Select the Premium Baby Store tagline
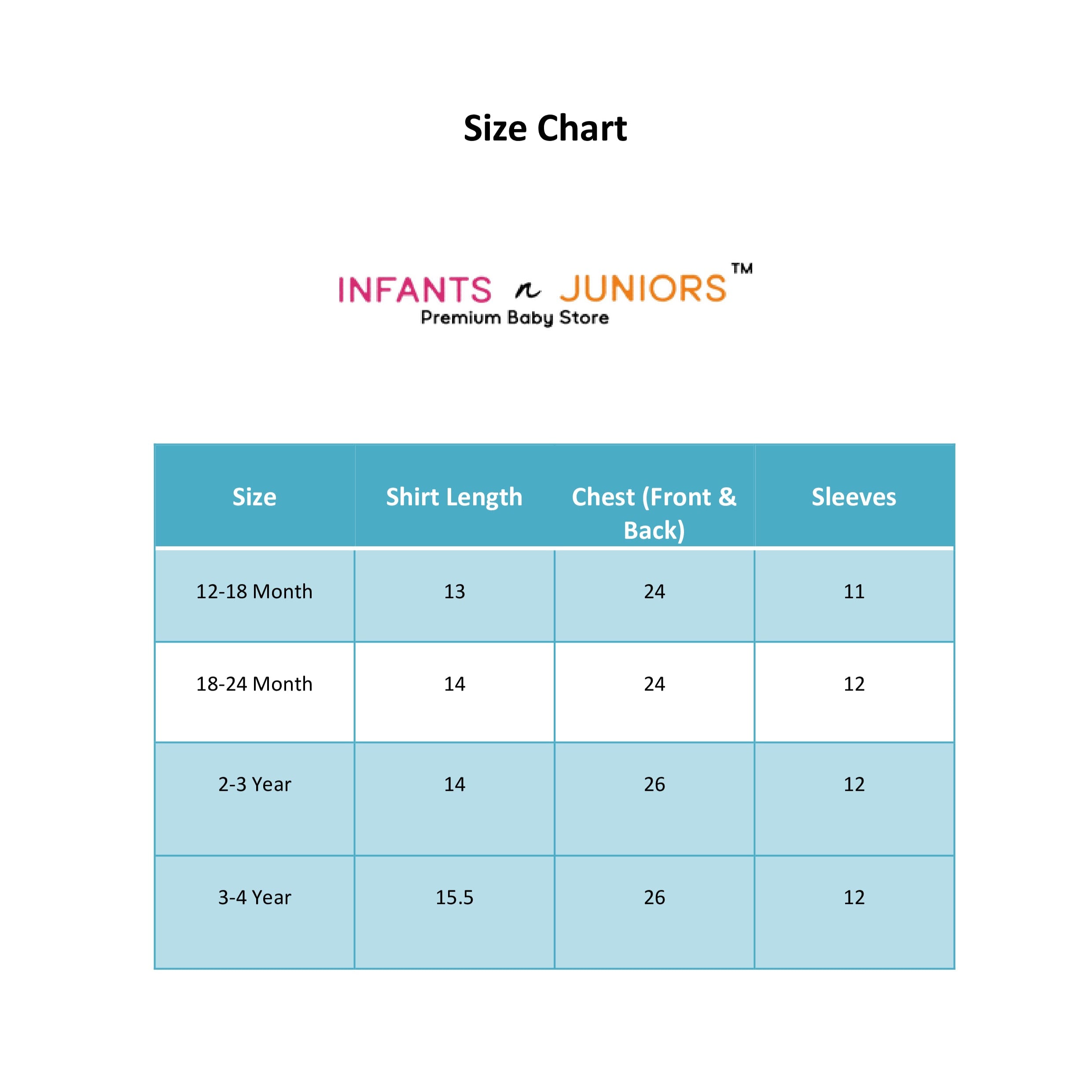1092x1092 pixels. (x=515, y=318)
